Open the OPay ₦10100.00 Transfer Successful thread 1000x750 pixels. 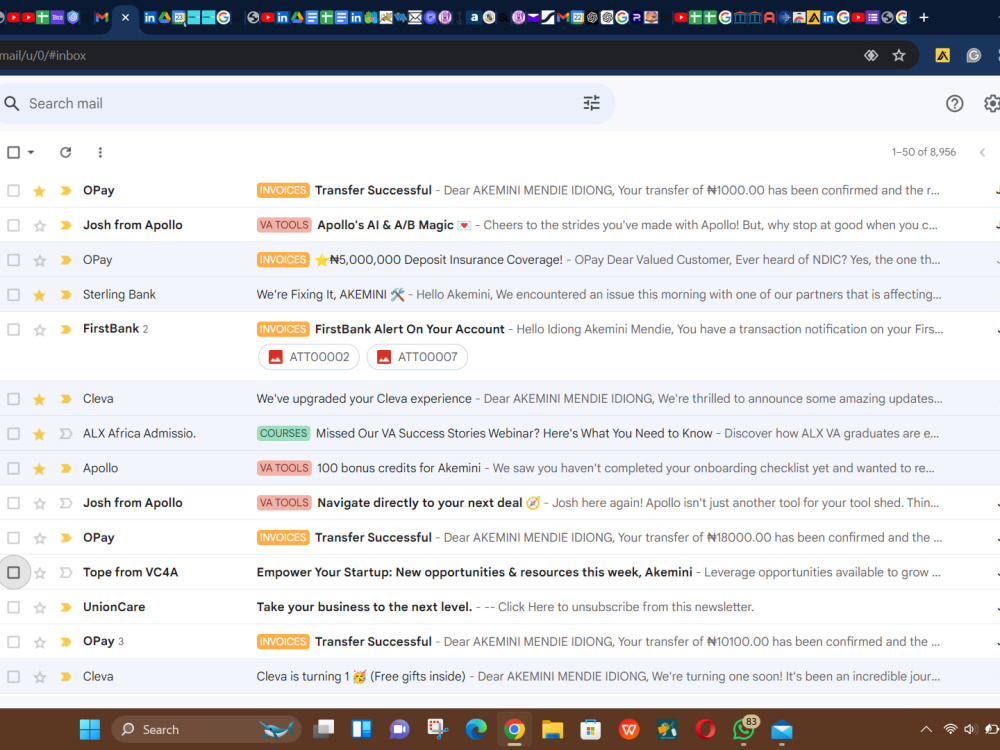(500, 642)
